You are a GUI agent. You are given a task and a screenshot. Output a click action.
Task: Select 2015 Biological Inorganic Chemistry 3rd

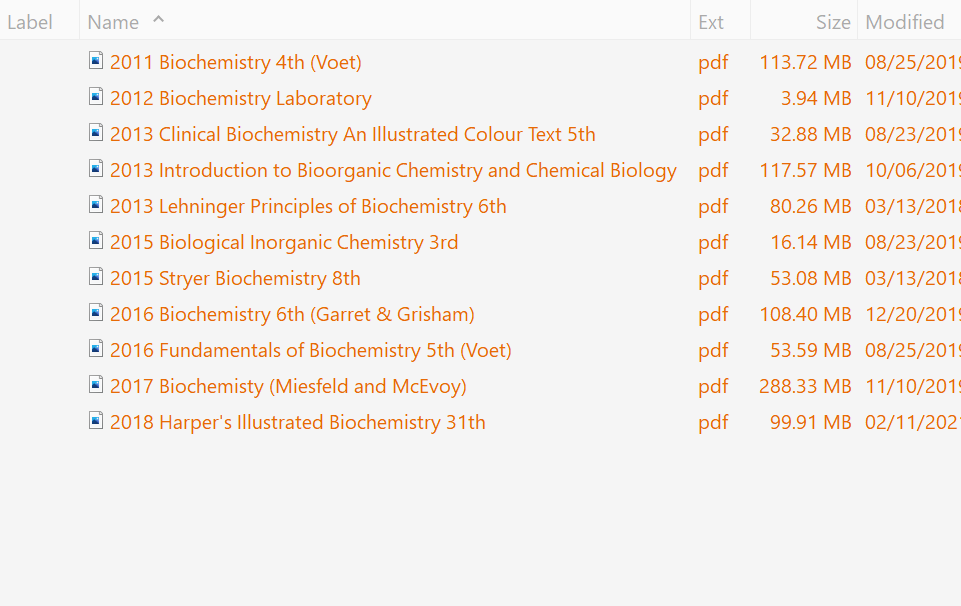coord(284,242)
